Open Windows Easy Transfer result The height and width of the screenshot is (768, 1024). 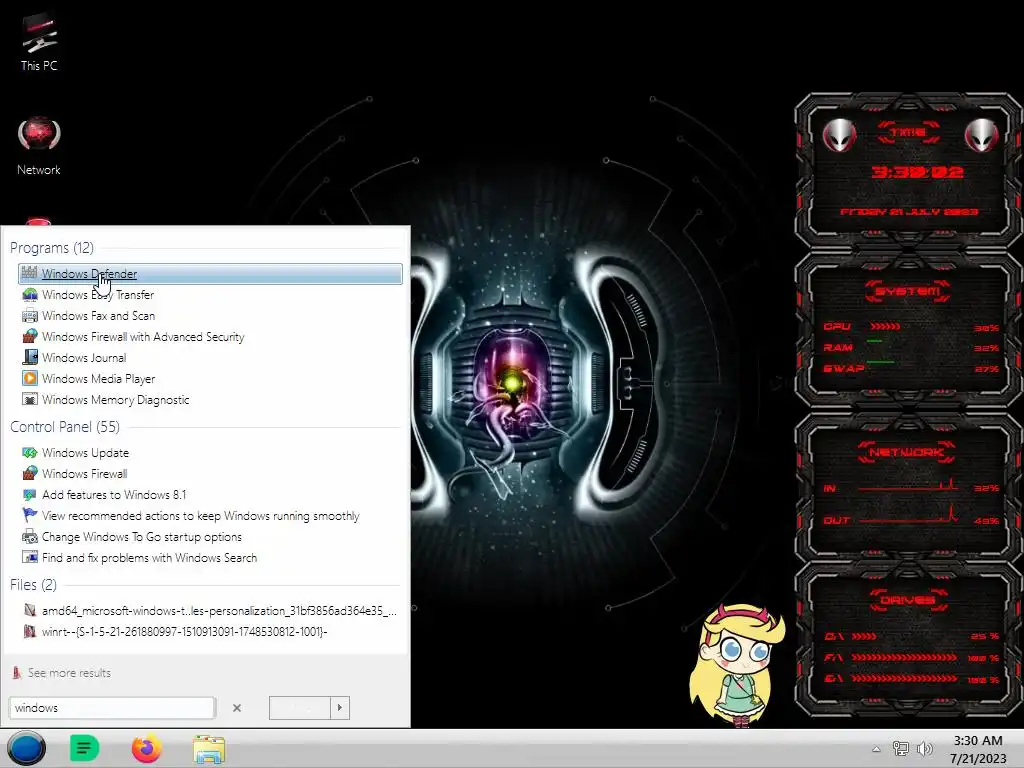[210, 295]
